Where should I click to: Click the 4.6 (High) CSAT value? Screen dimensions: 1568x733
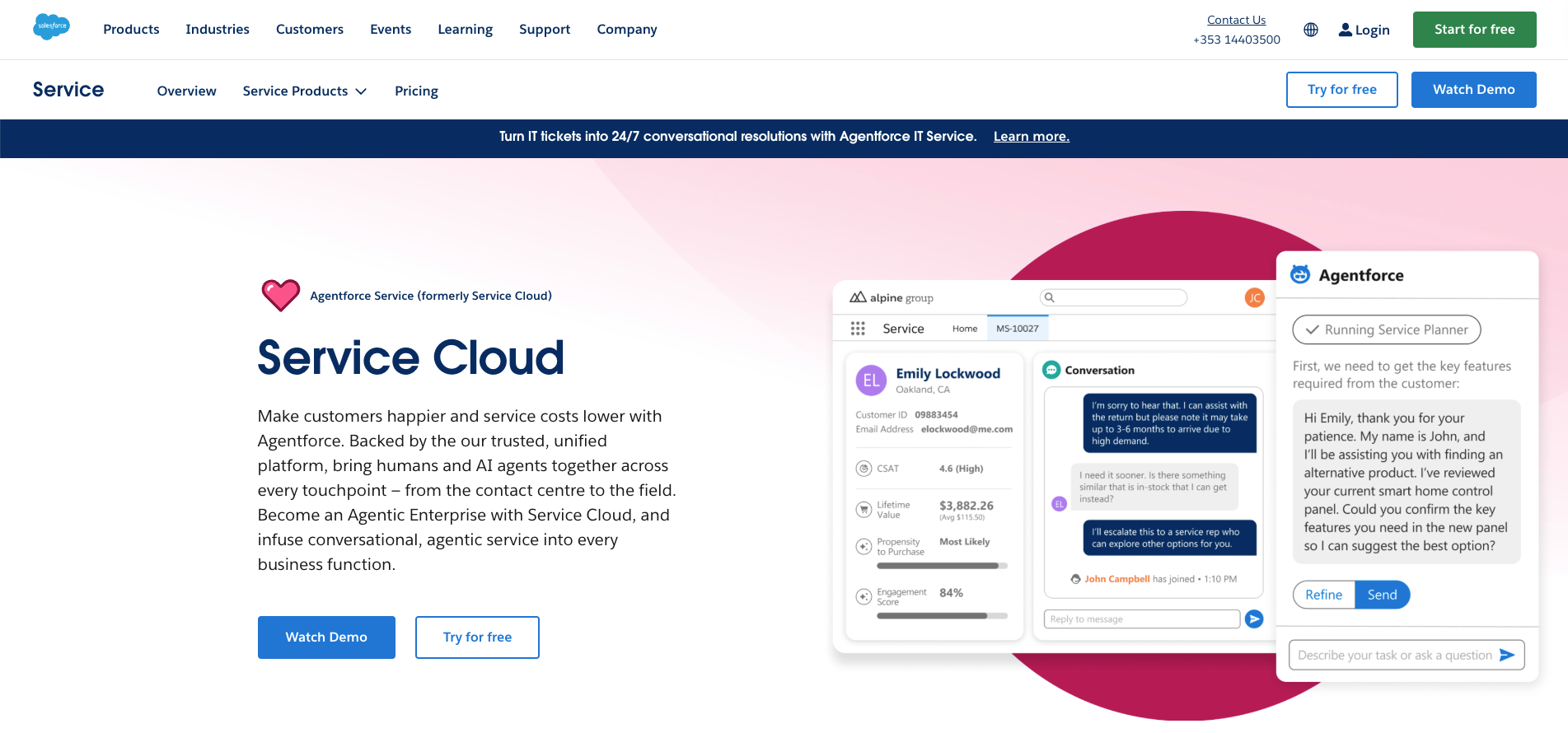(x=961, y=469)
